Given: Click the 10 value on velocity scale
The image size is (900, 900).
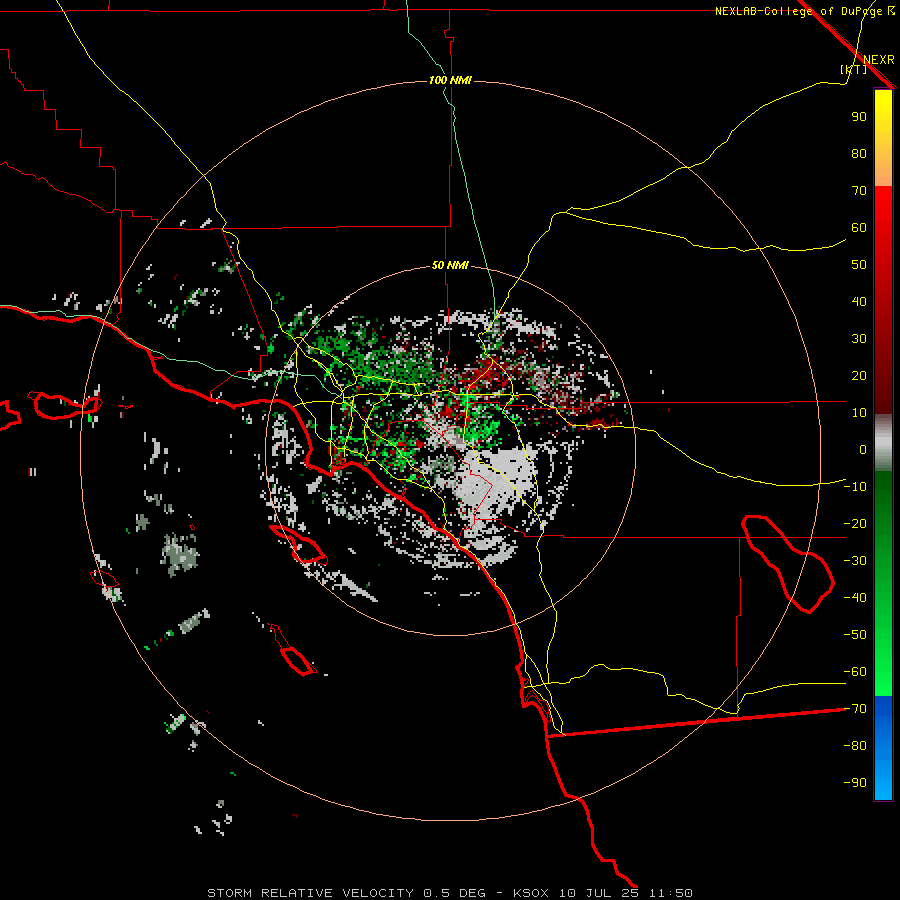Looking at the screenshot, I should (x=859, y=413).
